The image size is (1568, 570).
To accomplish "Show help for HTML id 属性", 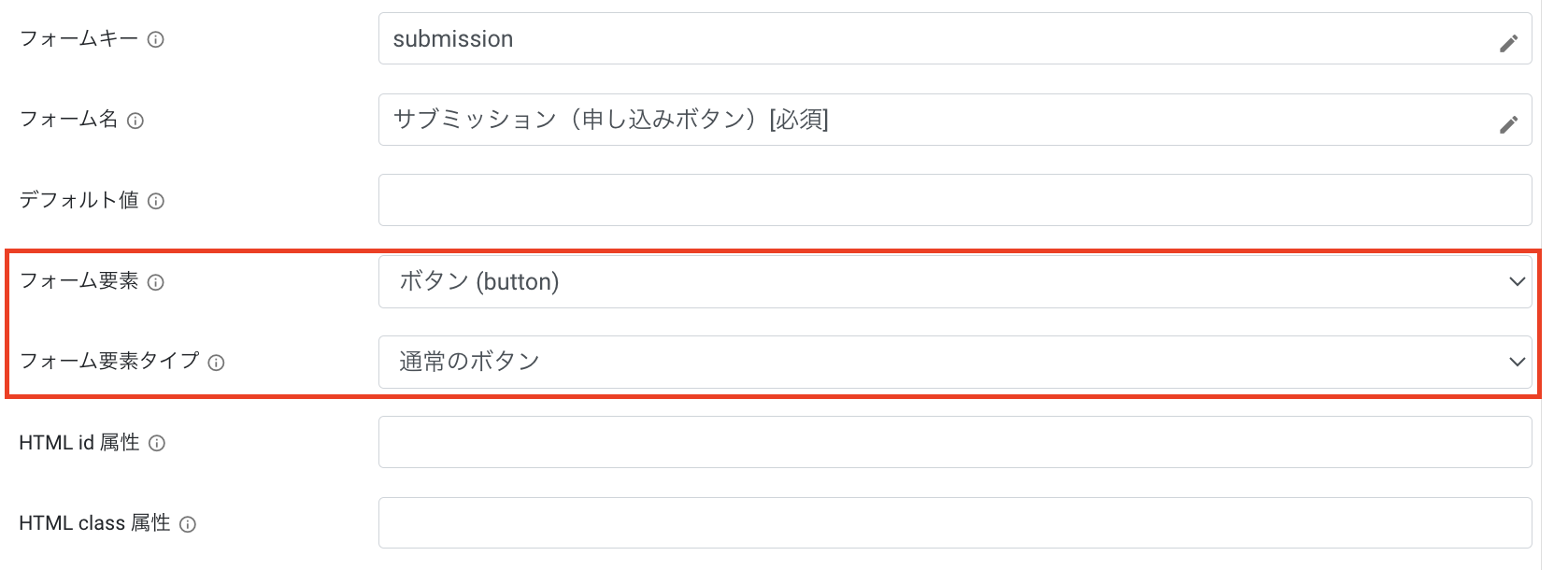I will tap(157, 443).
